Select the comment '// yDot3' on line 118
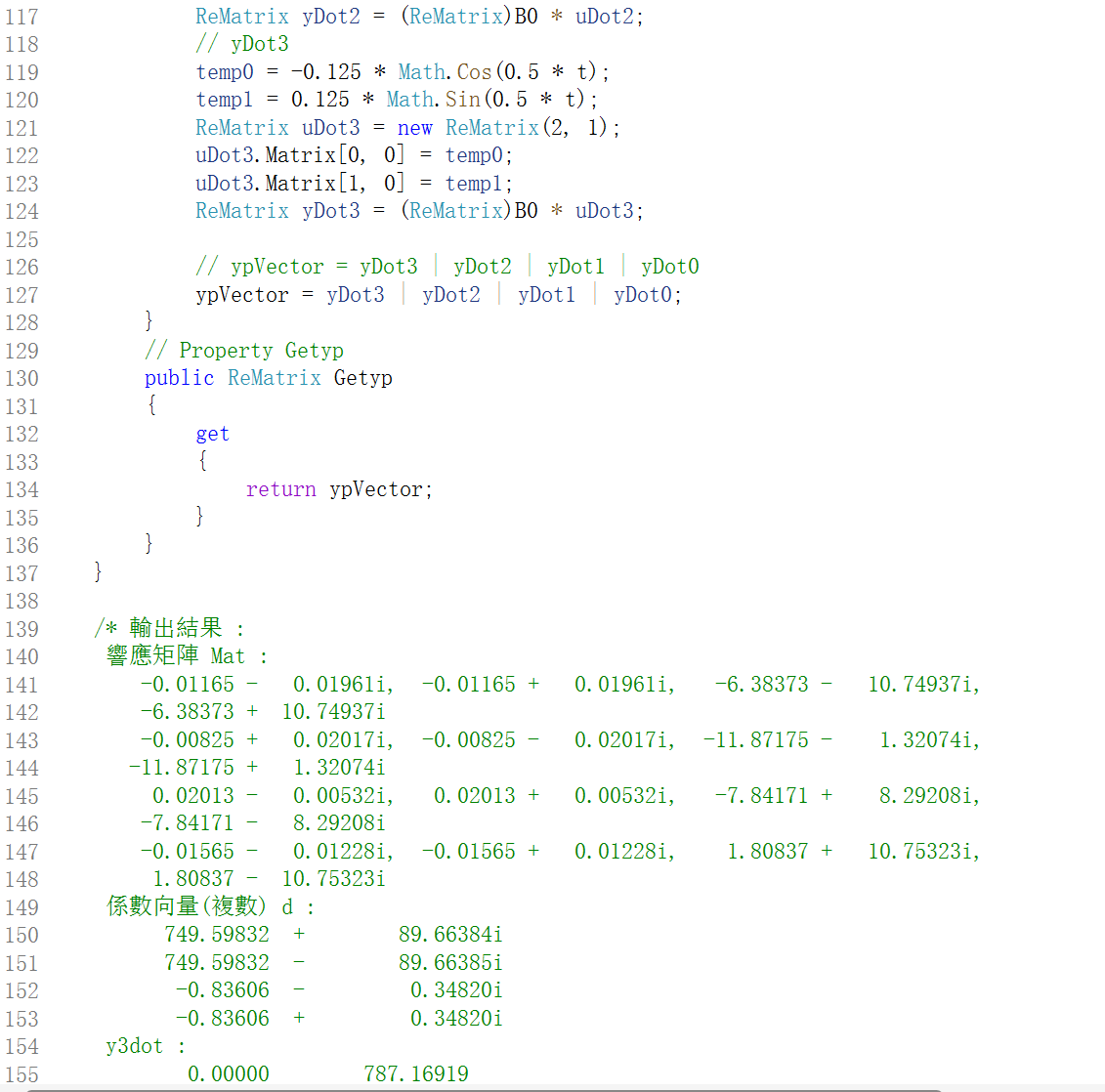Image resolution: width=1105 pixels, height=1092 pixels. click(x=242, y=44)
